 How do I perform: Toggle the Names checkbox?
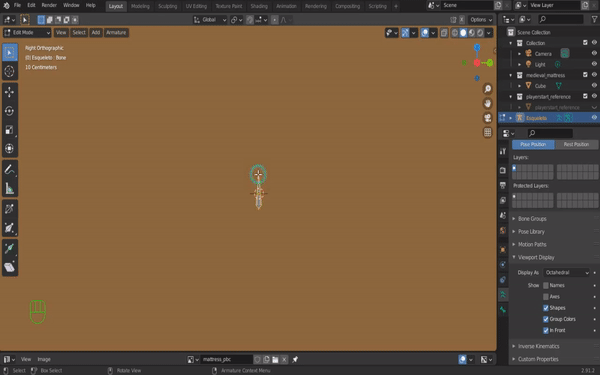546,285
